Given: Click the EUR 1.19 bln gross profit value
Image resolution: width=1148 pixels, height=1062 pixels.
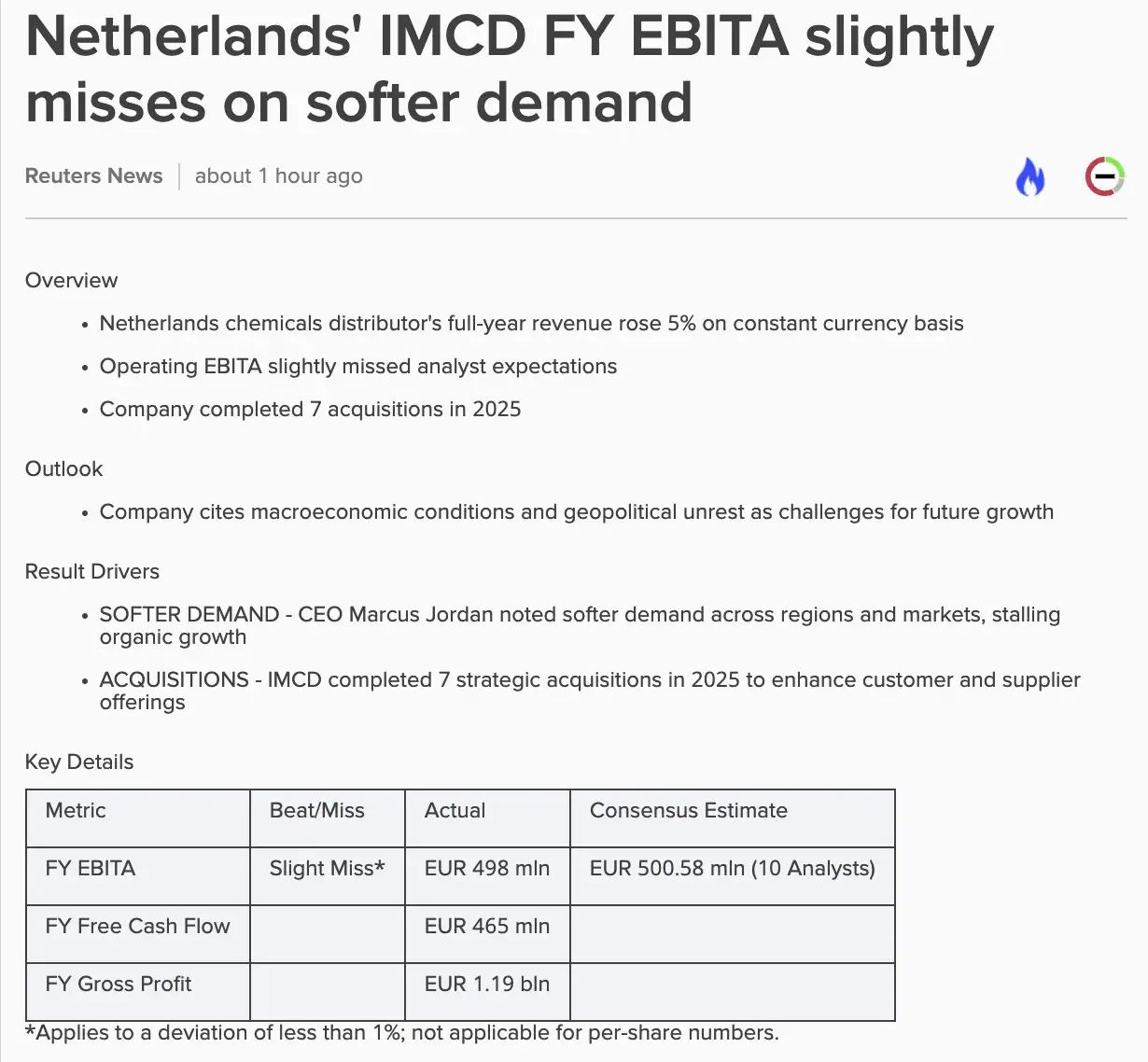Looking at the screenshot, I should click(487, 984).
